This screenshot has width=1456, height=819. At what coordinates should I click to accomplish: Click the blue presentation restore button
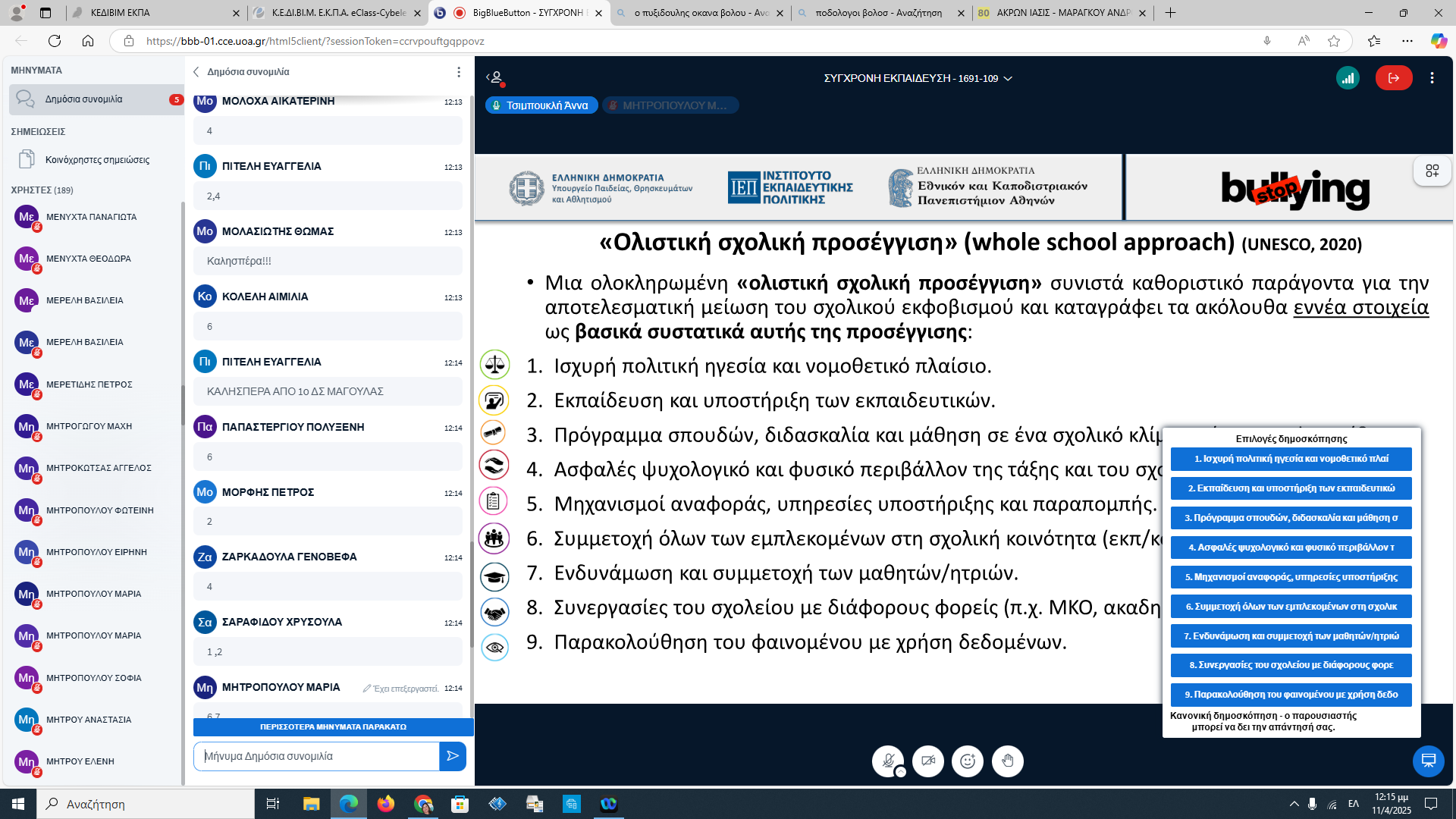(x=1428, y=761)
